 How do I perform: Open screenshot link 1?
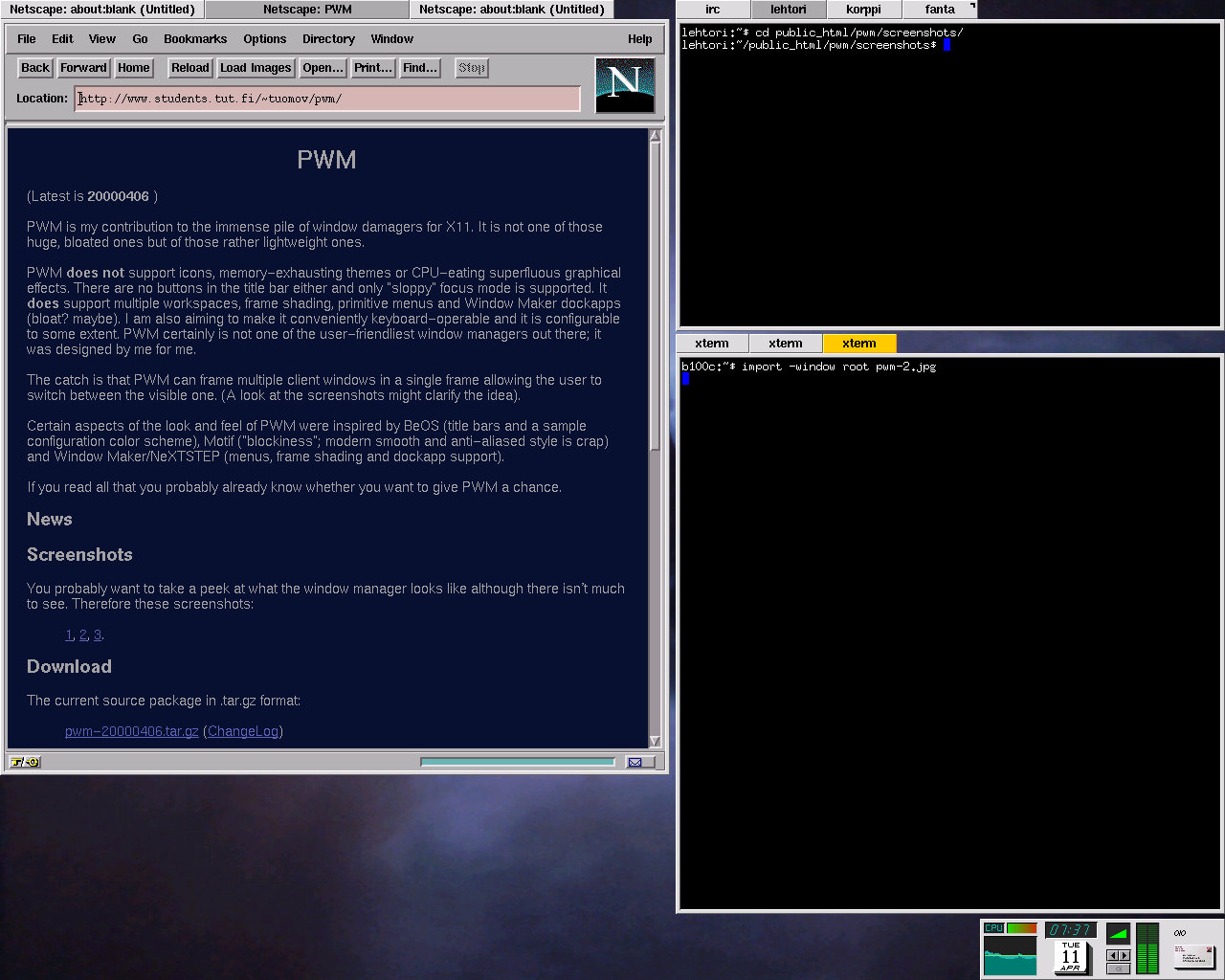pyautogui.click(x=69, y=635)
